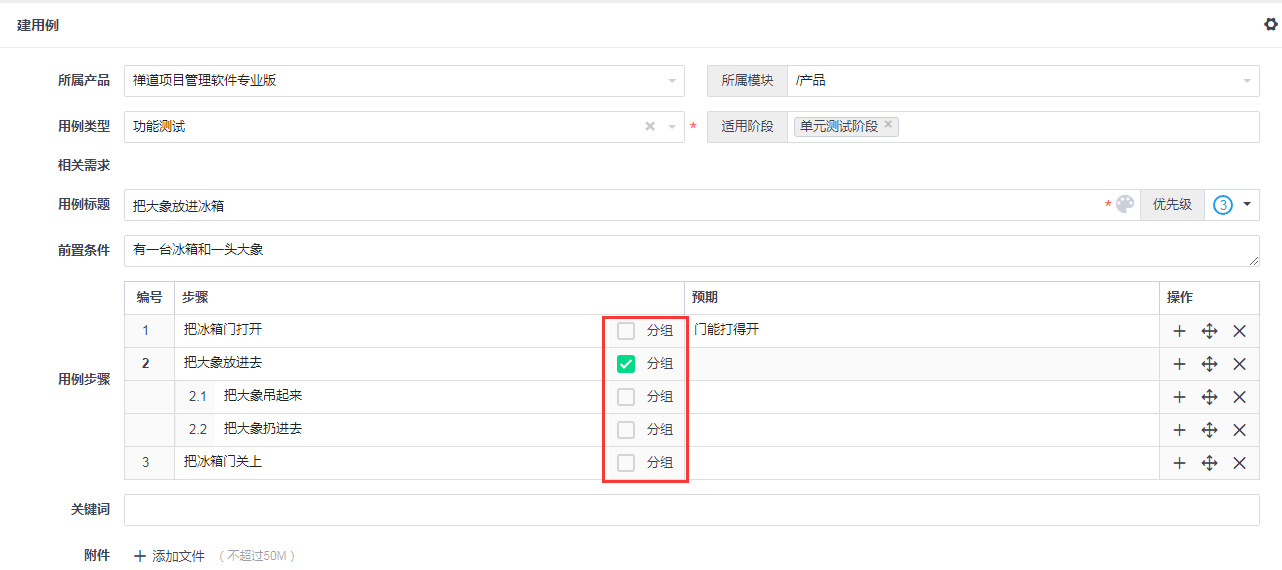
Task: Open the title color palette icon
Action: pyautogui.click(x=1125, y=204)
